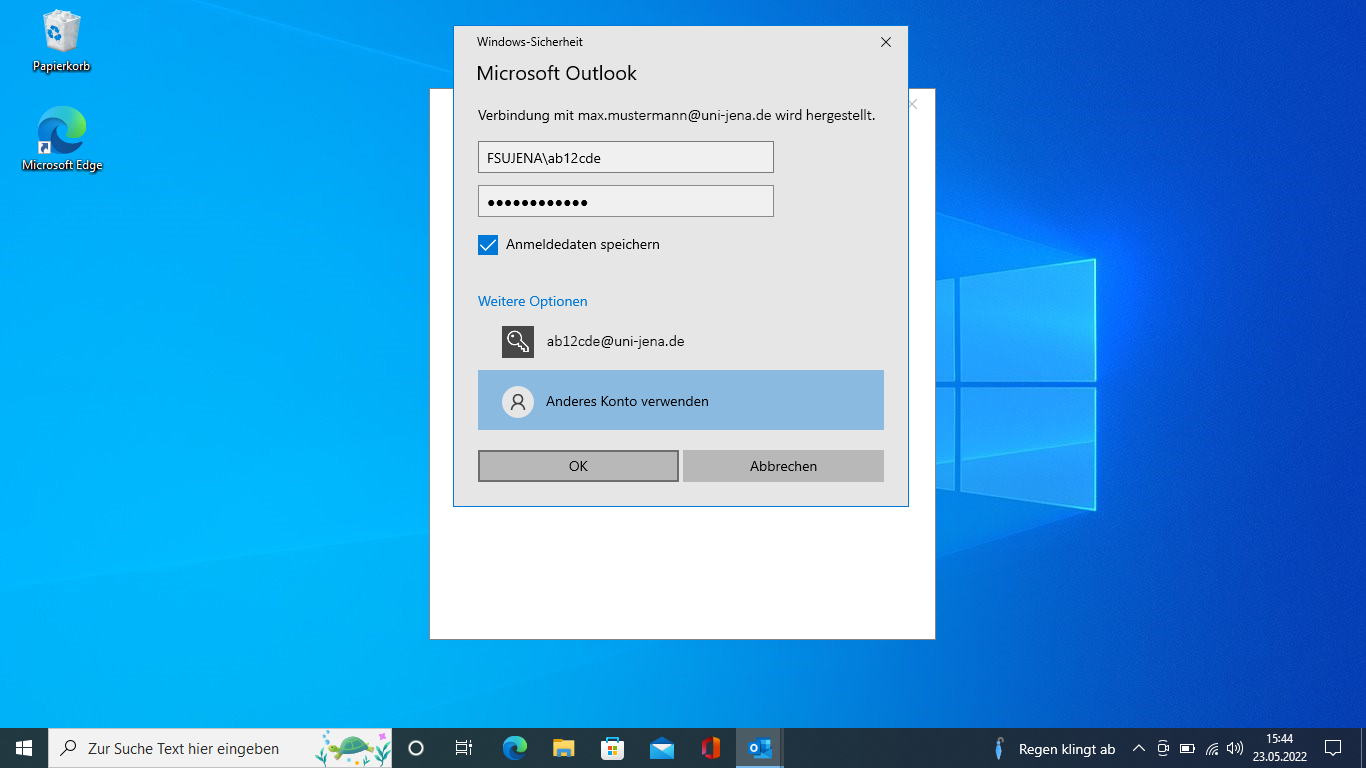This screenshot has width=1366, height=768.
Task: Open the weather widget 'Regen klingt ab'
Action: [x=1054, y=749]
